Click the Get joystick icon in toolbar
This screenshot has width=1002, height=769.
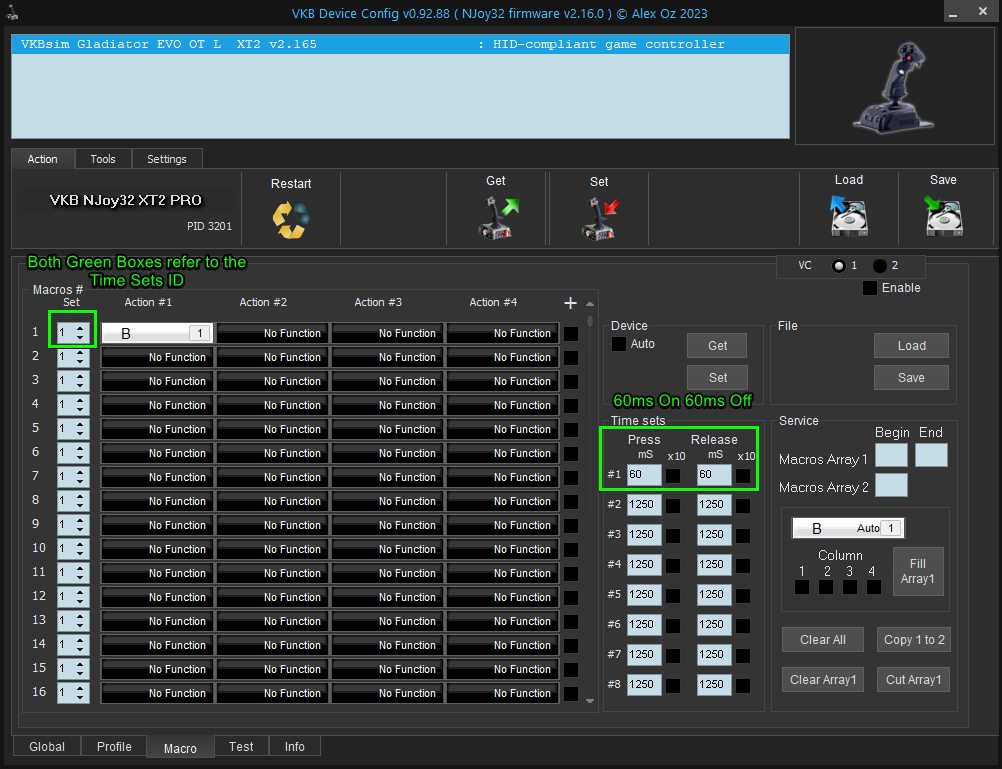(x=497, y=217)
